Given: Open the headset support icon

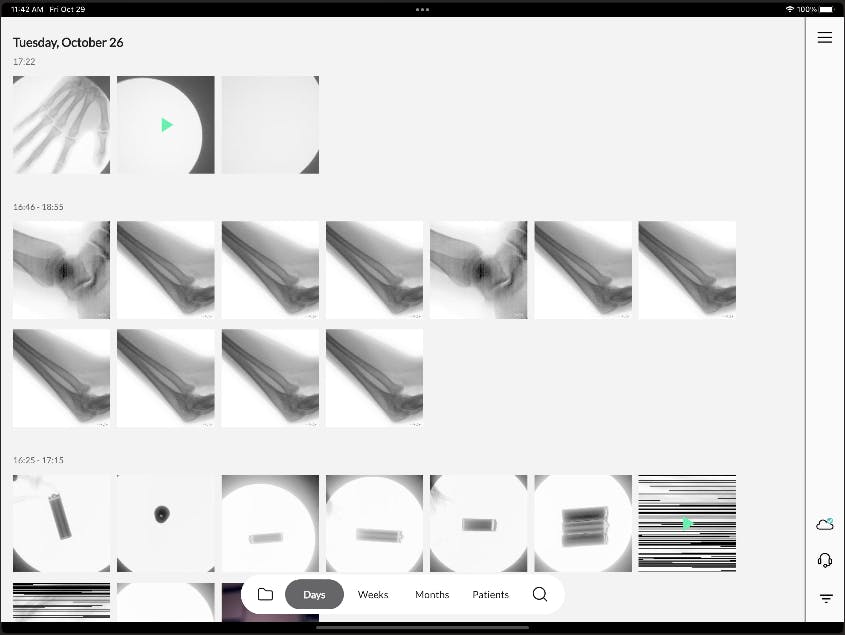Looking at the screenshot, I should [x=825, y=560].
